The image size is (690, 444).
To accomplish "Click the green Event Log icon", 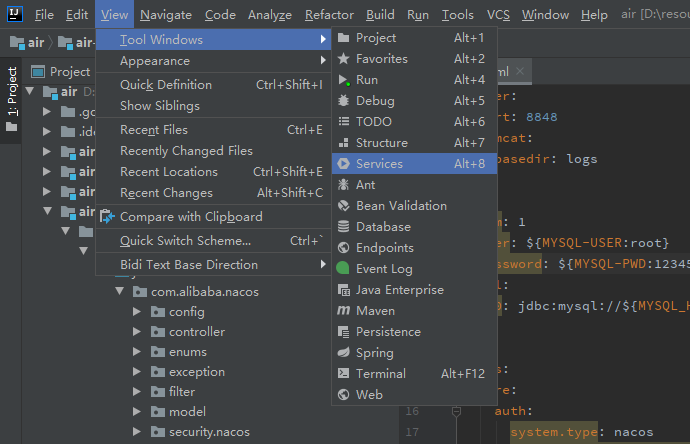I will (344, 269).
